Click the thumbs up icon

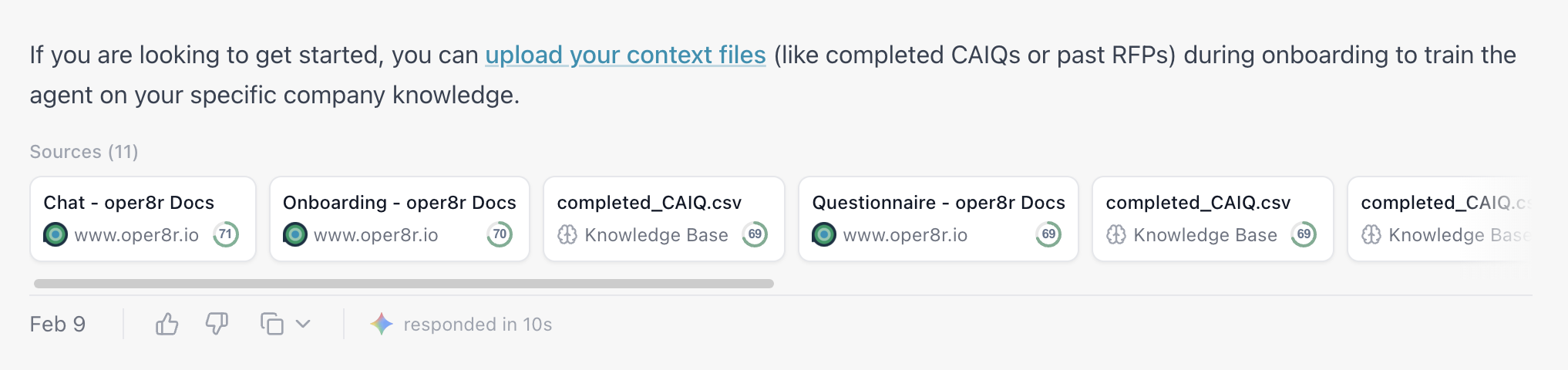167,325
